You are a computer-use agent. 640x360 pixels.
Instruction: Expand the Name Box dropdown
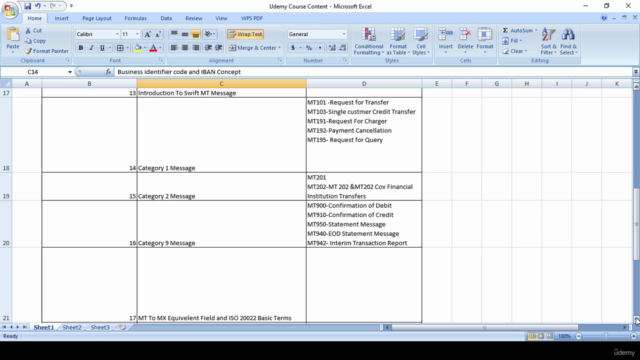[70, 72]
